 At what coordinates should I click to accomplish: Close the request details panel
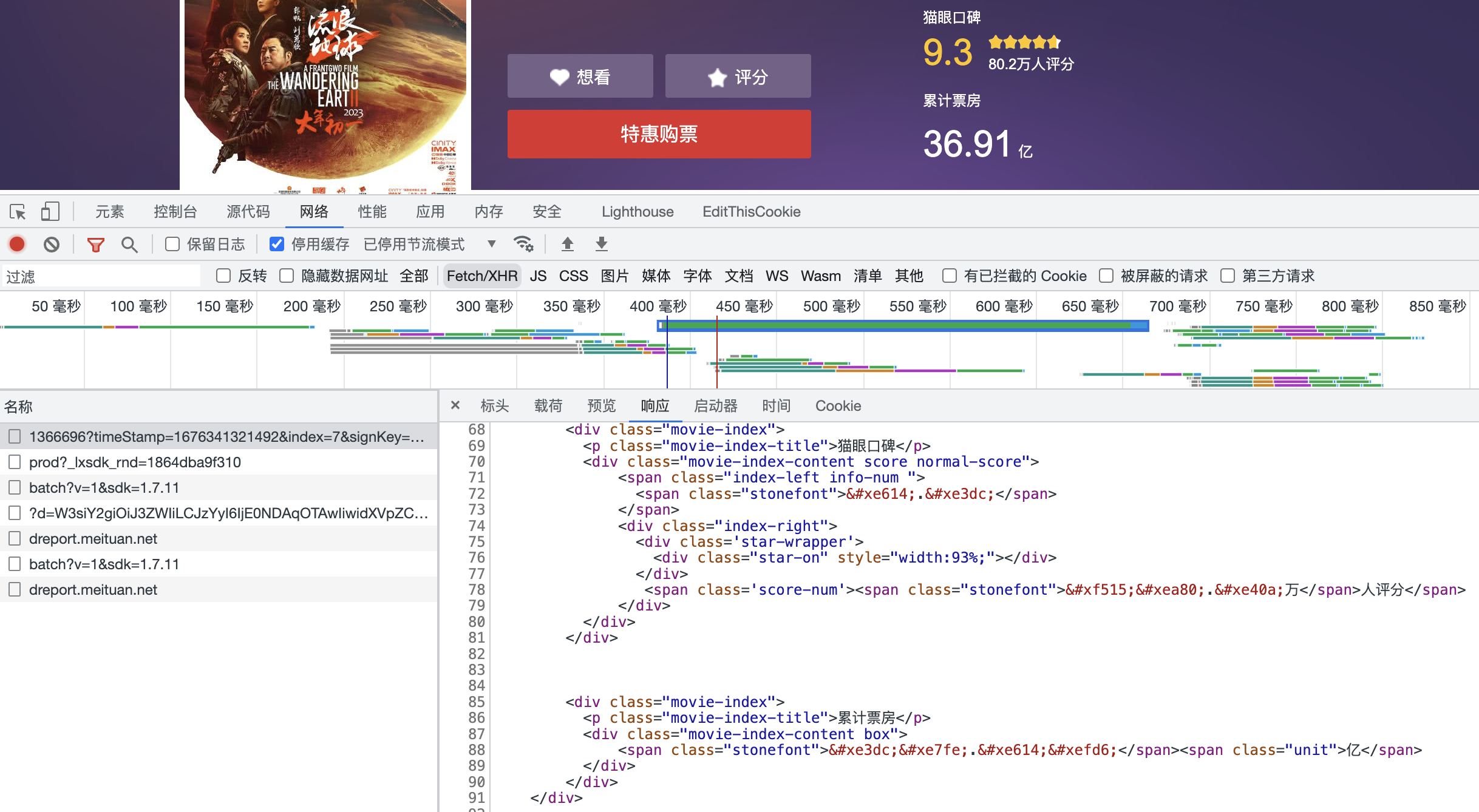(x=455, y=405)
